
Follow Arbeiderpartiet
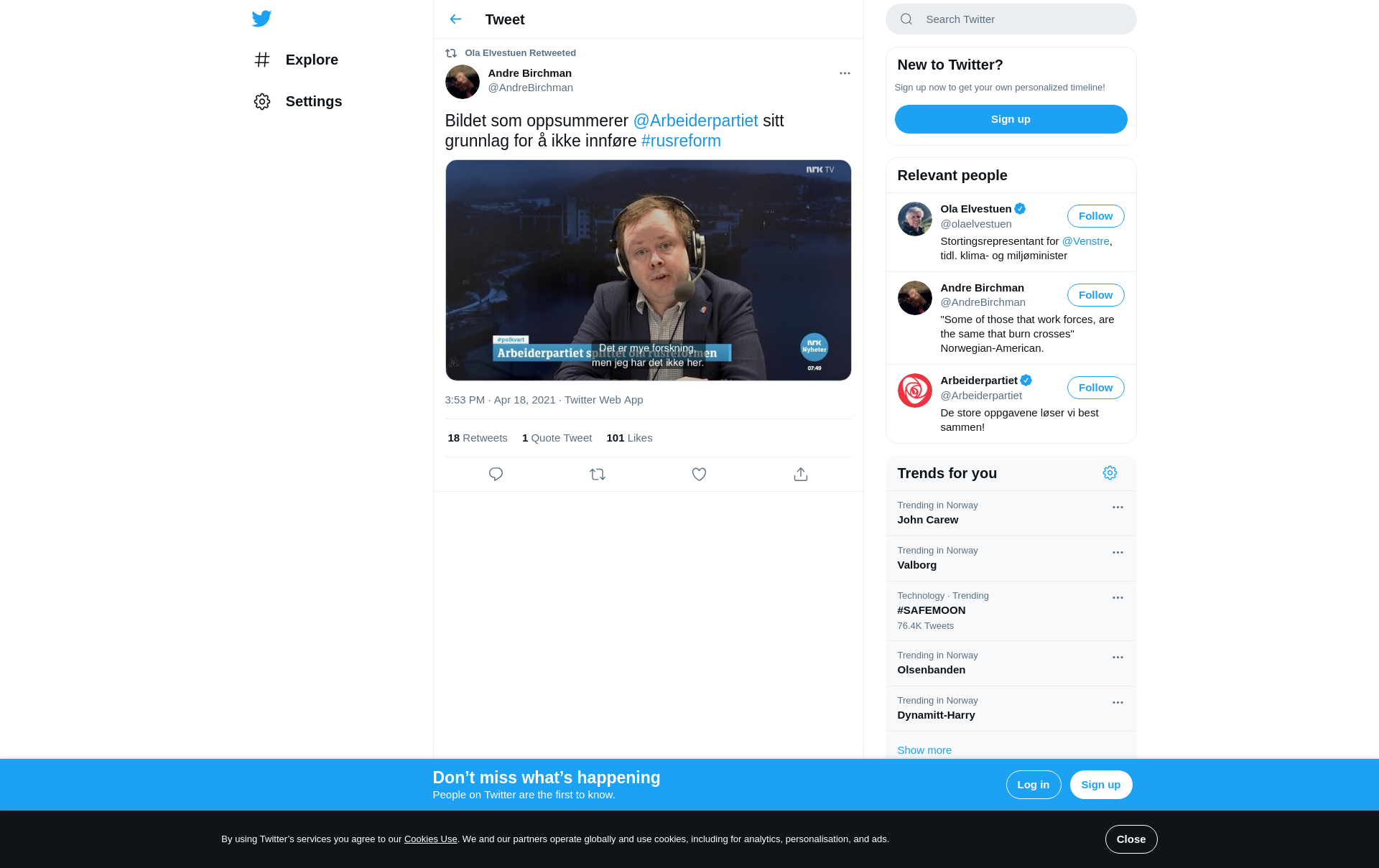(x=1095, y=388)
